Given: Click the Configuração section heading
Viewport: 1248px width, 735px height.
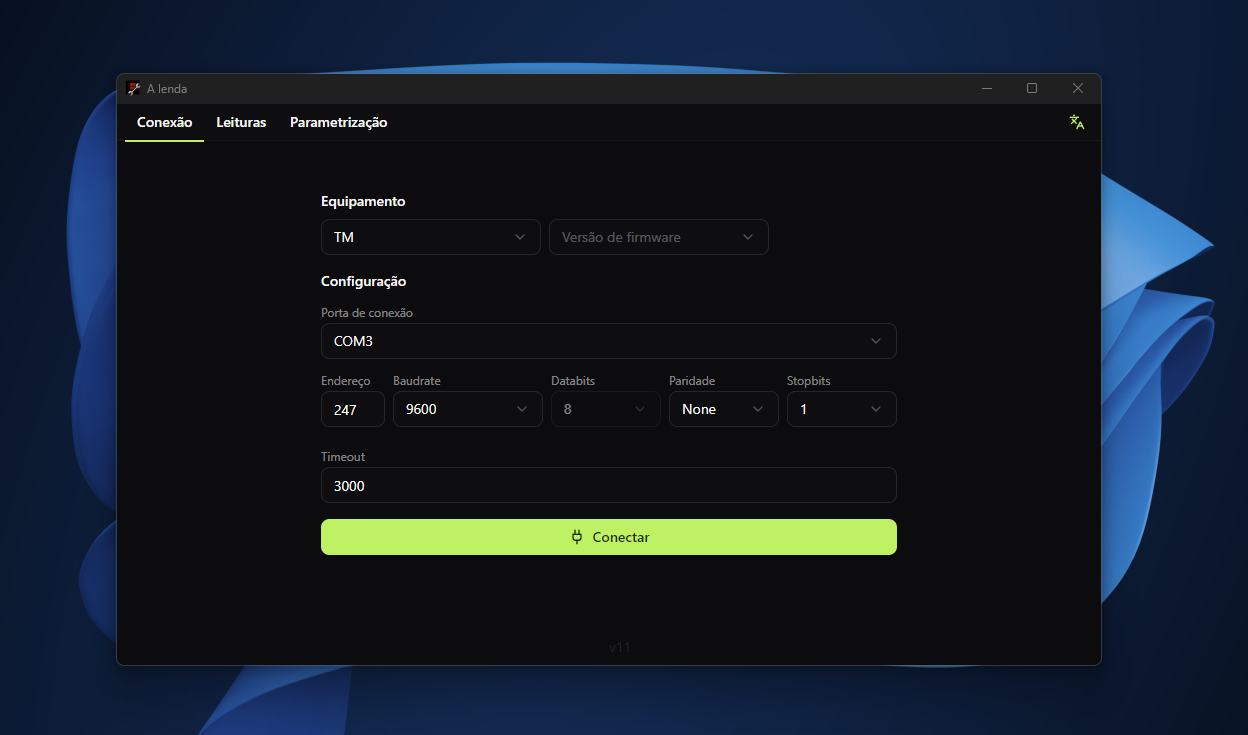Looking at the screenshot, I should coord(363,281).
